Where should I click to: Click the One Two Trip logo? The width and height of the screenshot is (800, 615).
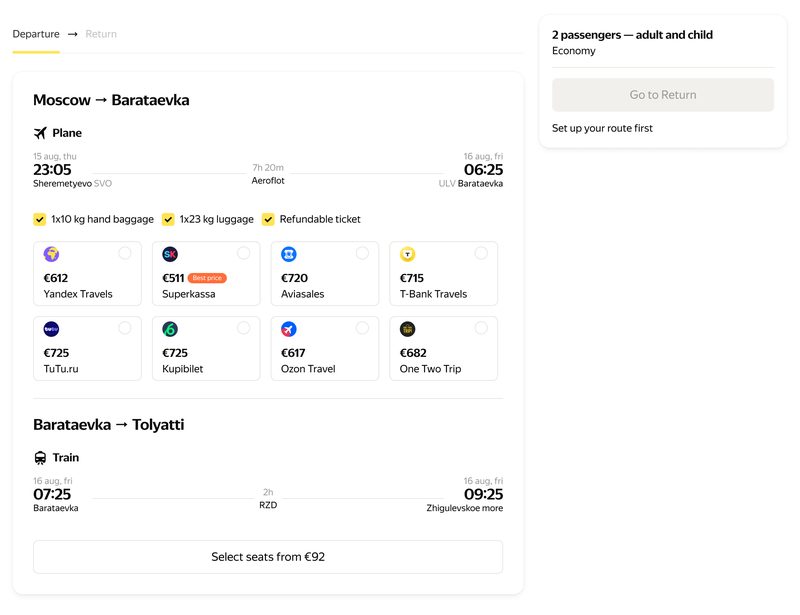(x=408, y=329)
